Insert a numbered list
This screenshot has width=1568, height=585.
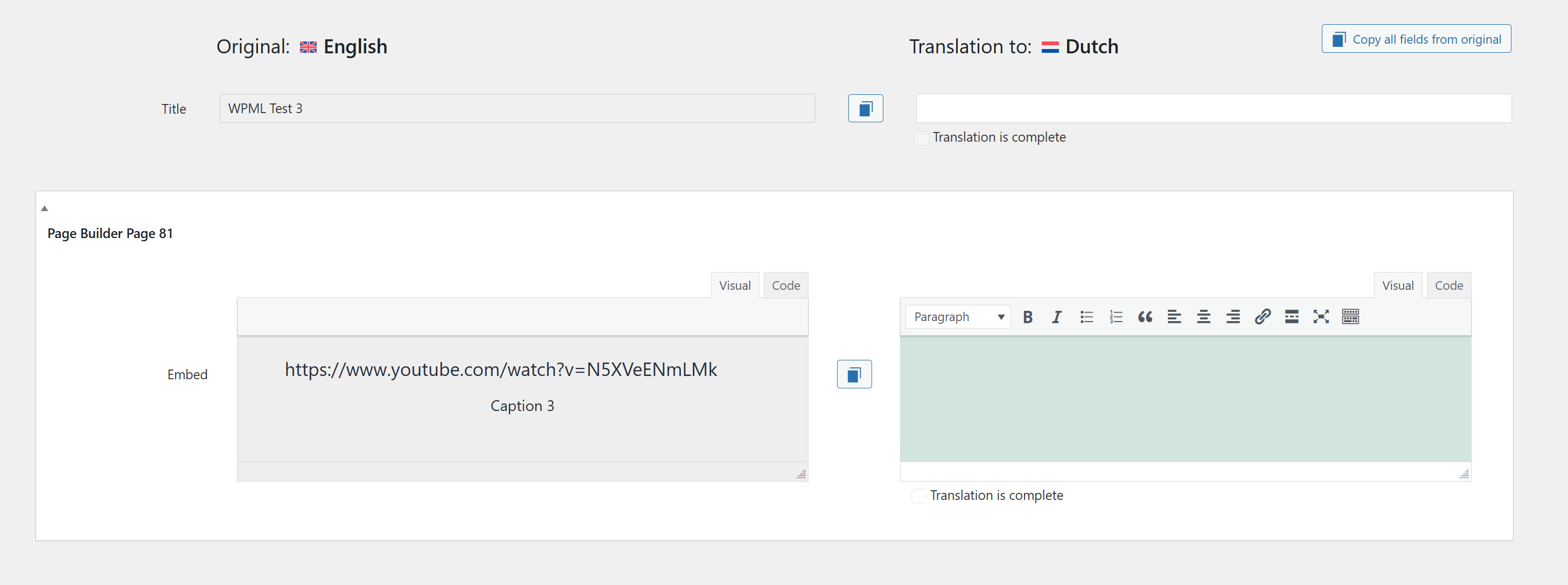pos(1116,317)
